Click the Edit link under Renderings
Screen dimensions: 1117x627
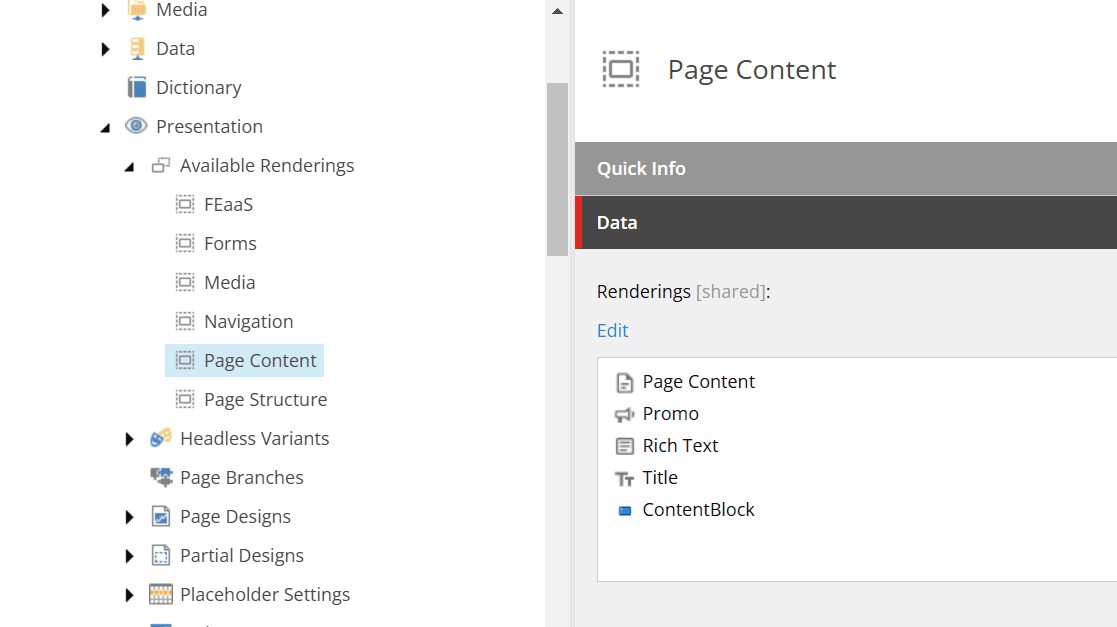point(612,331)
